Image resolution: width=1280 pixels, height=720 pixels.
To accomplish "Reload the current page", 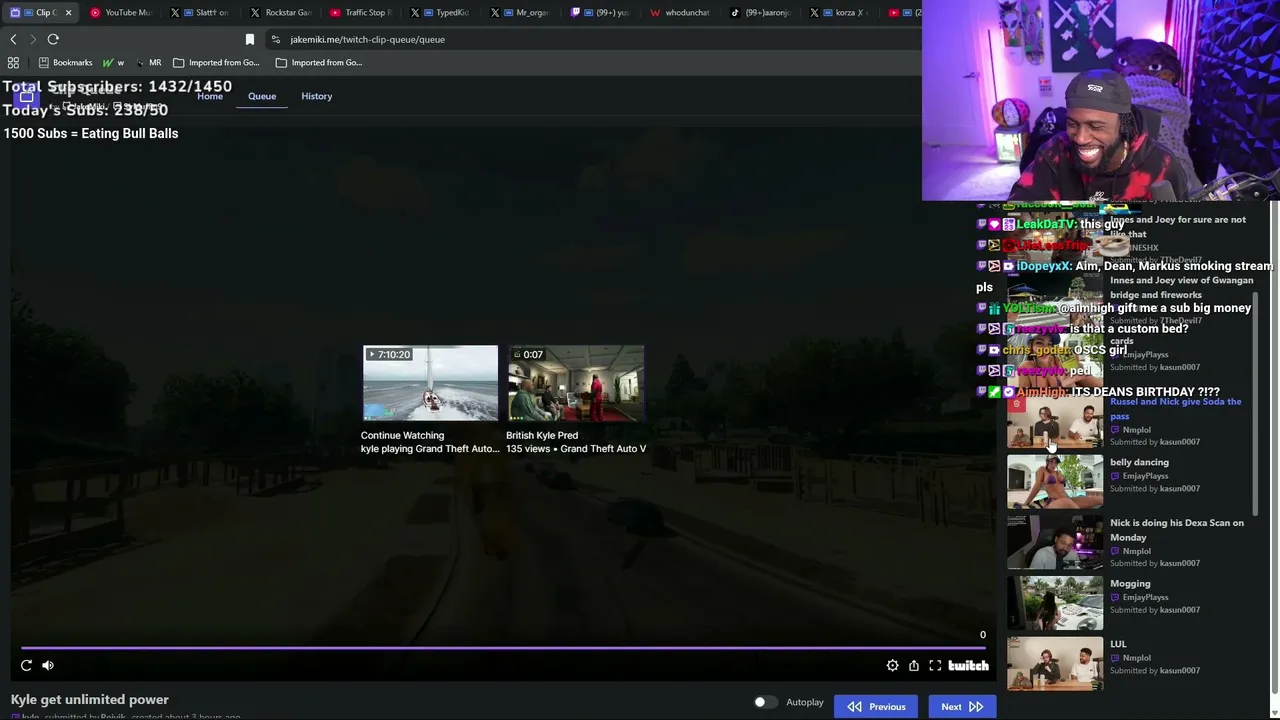I will click(53, 39).
